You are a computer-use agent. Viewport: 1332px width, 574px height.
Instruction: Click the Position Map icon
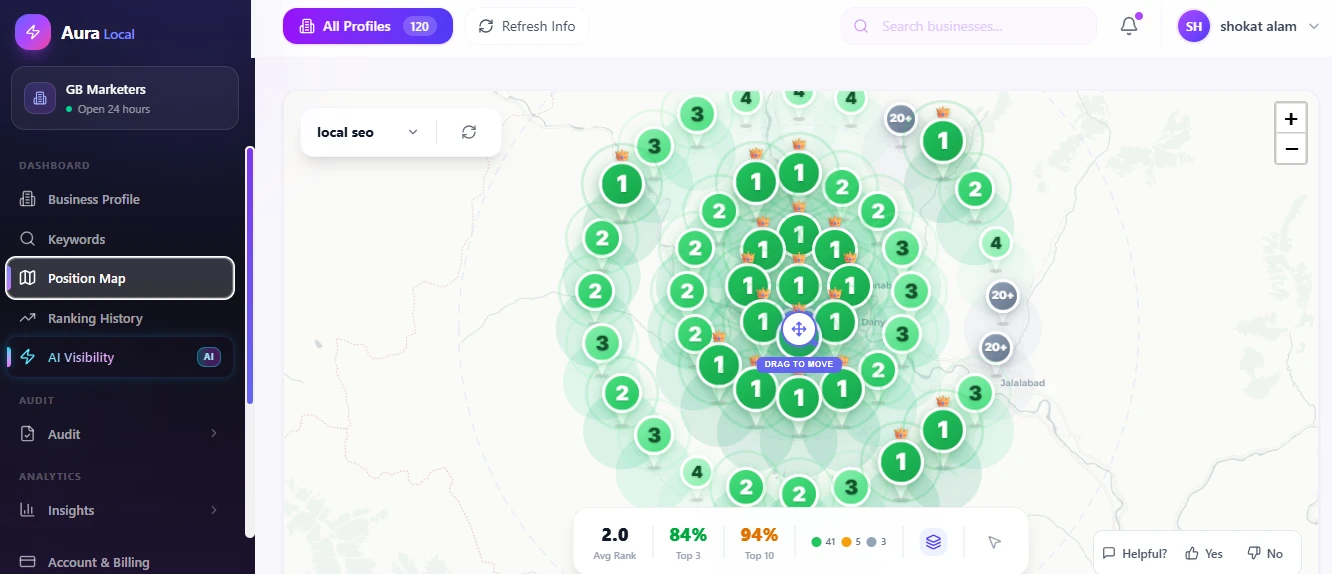28,278
